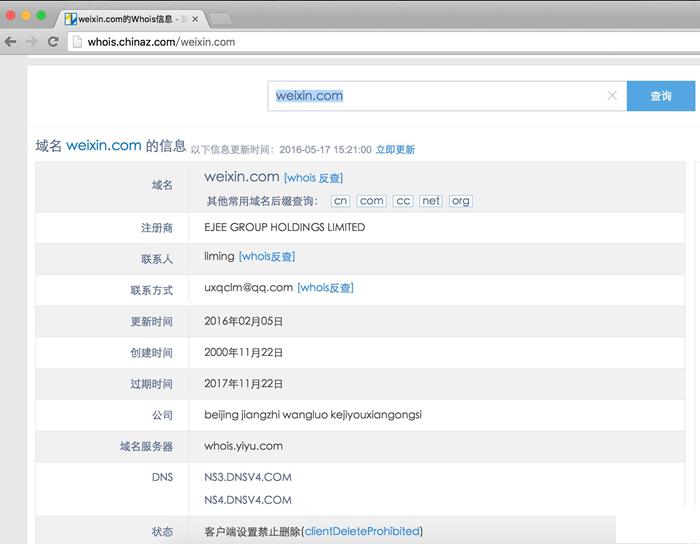Click the 查询 search button

point(660,96)
